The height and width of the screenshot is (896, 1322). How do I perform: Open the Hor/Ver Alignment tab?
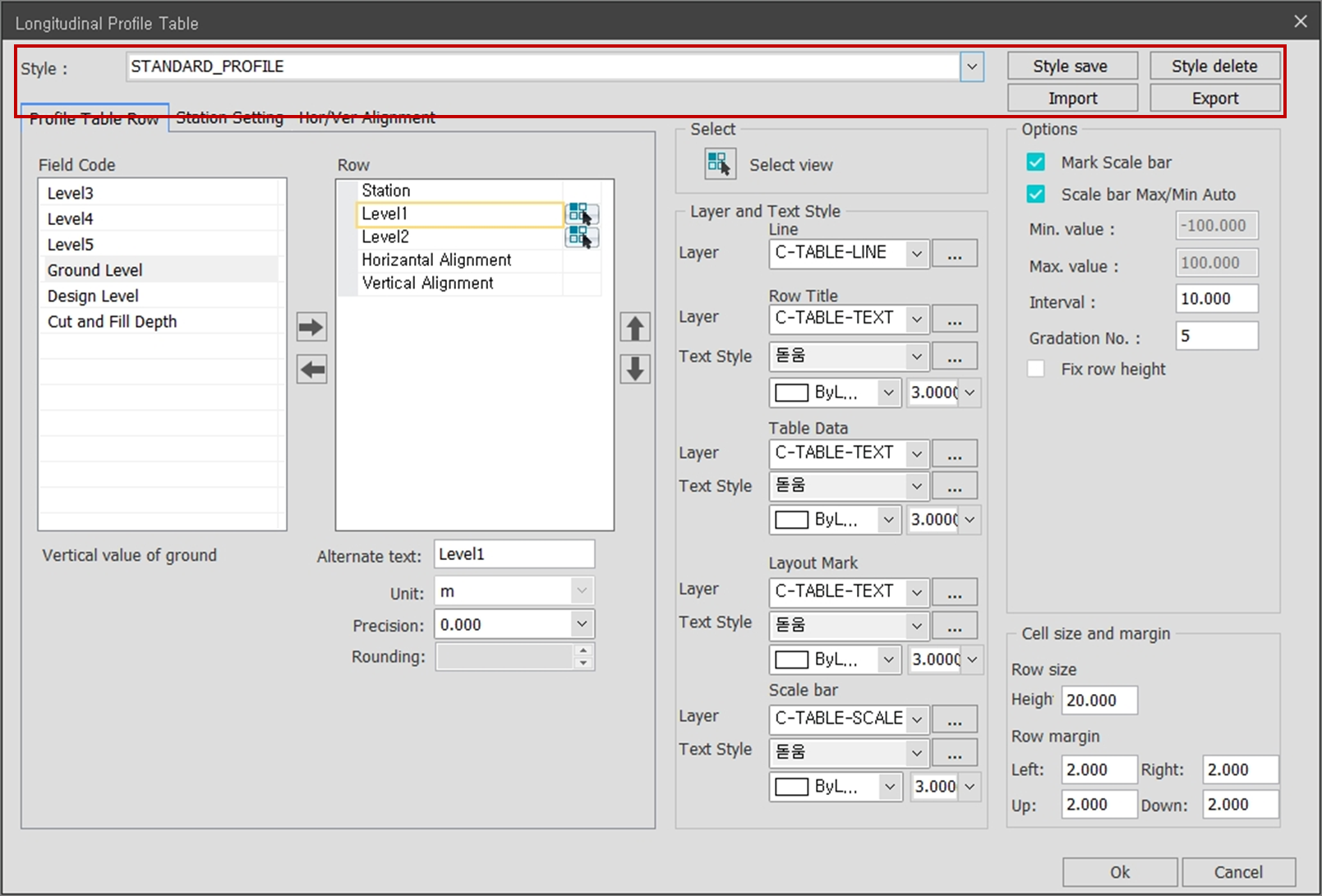(x=366, y=118)
